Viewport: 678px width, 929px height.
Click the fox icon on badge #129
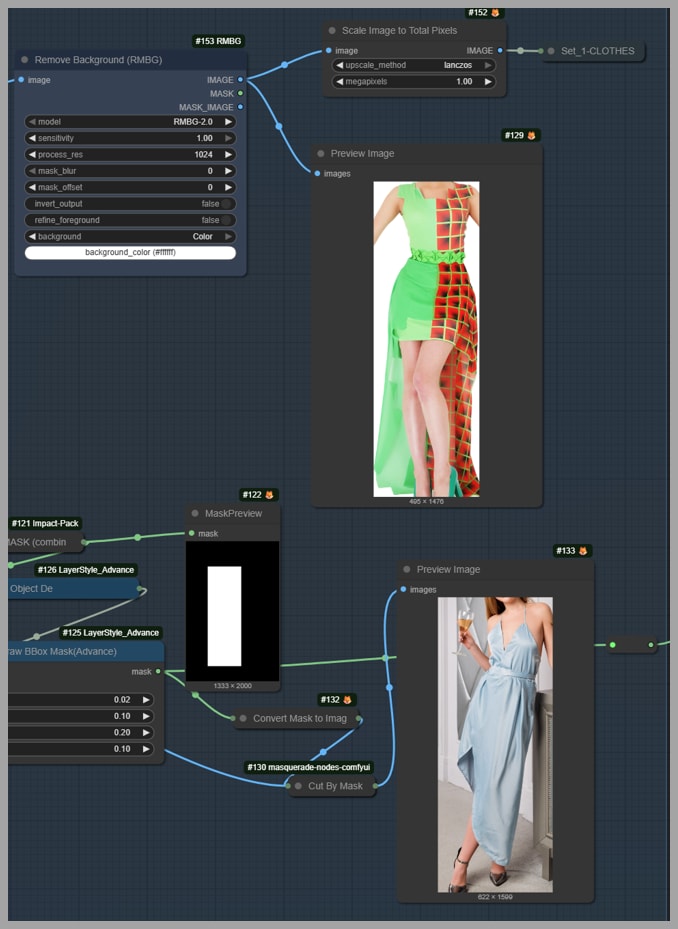click(x=532, y=135)
